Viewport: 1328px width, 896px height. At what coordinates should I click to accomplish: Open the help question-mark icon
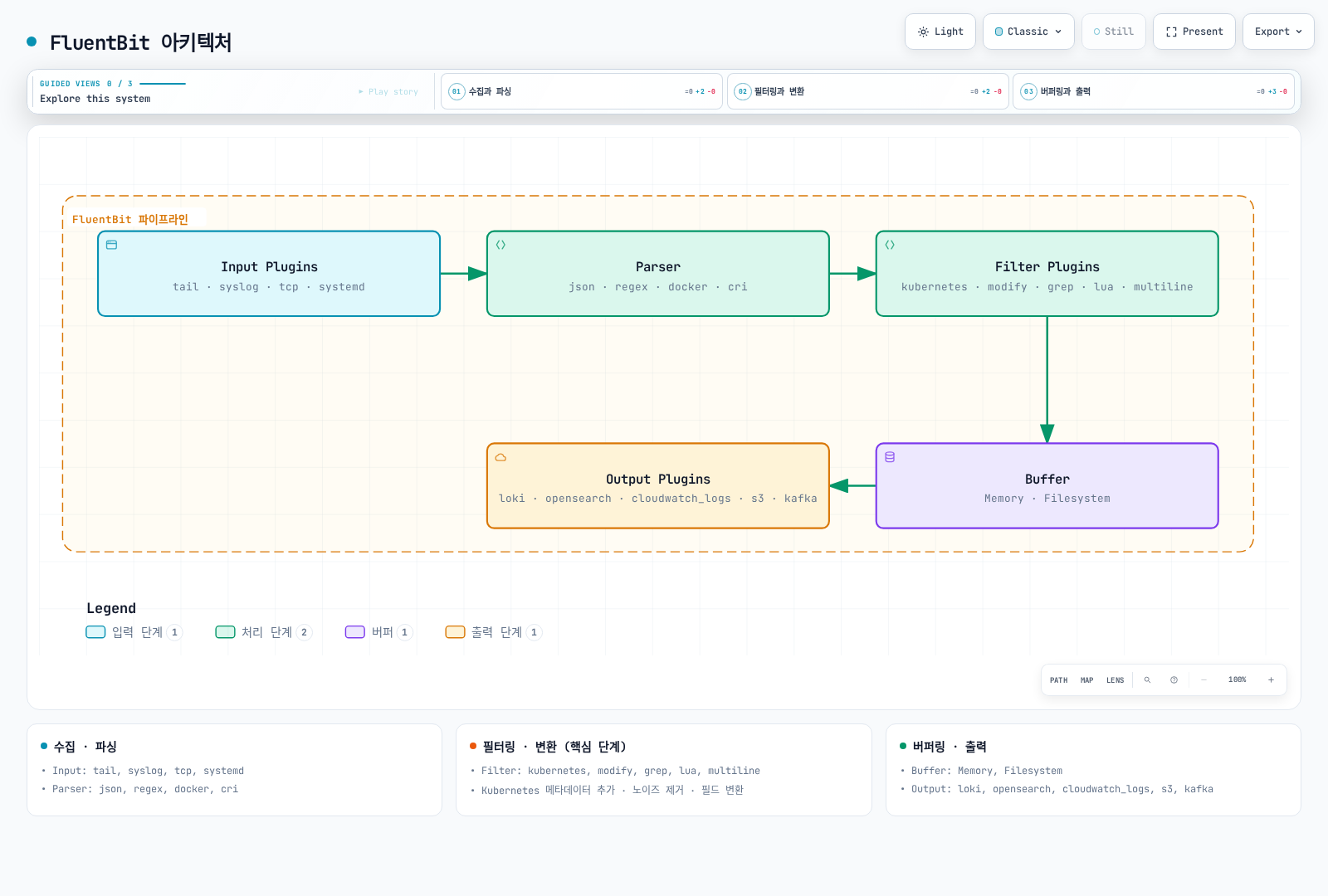coord(1174,680)
